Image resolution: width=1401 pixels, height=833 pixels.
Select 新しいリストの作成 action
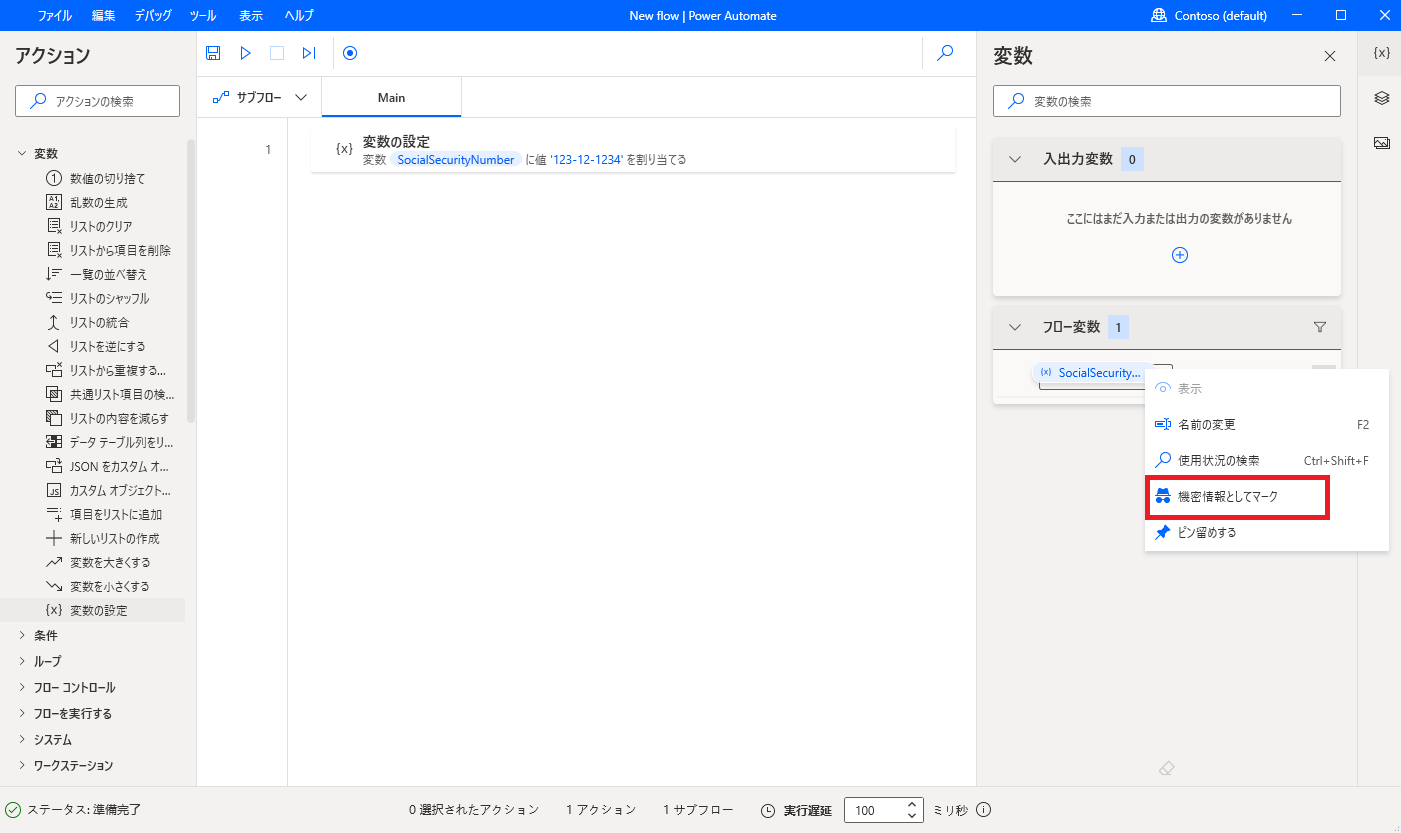[102, 538]
